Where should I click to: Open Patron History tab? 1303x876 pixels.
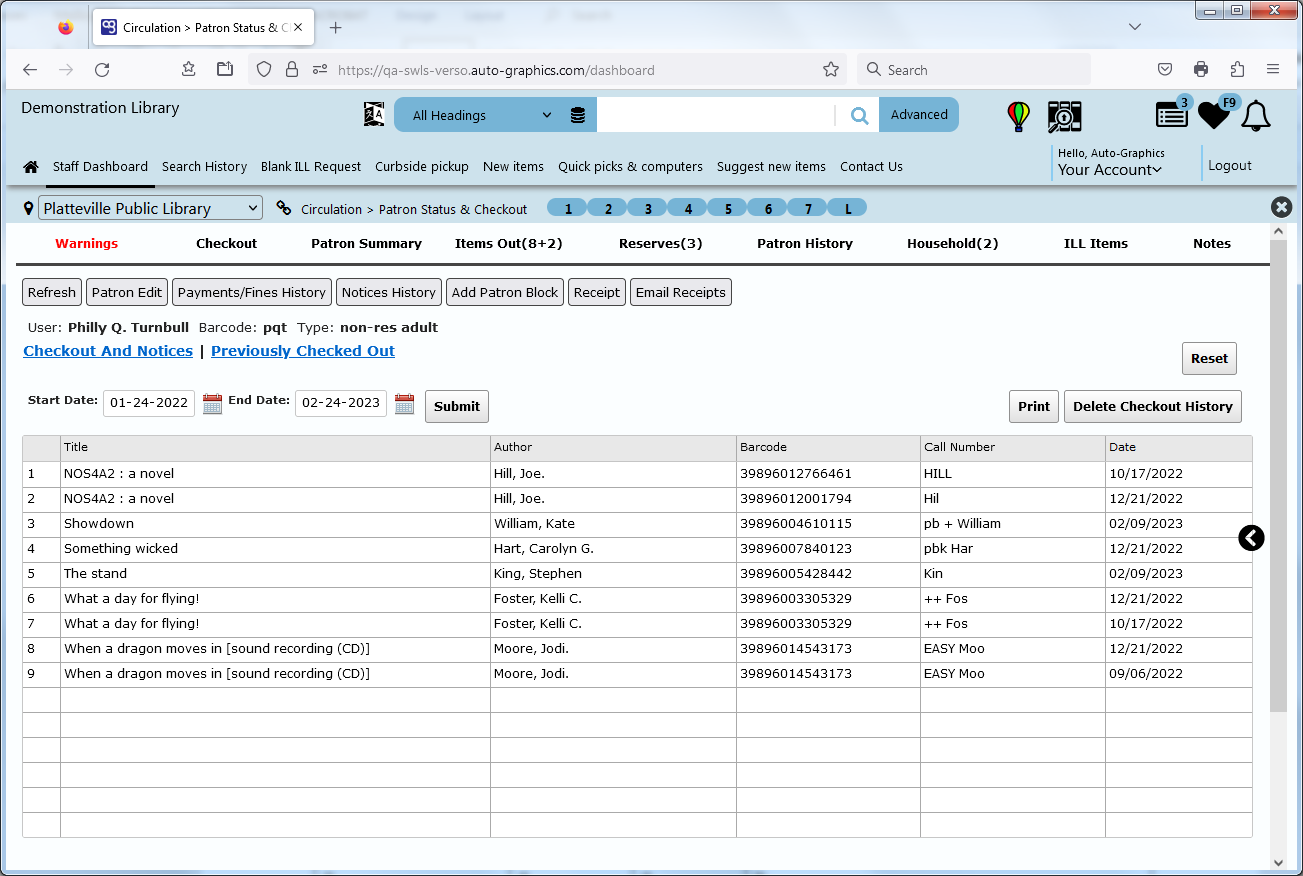click(805, 243)
